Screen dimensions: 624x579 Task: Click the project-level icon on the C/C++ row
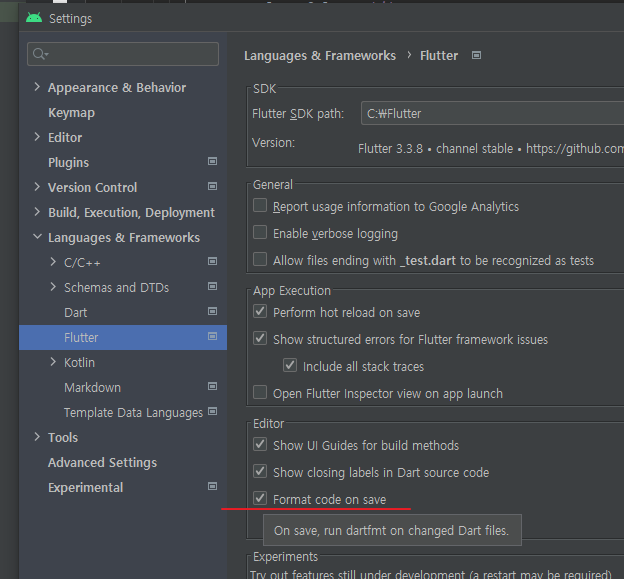coord(213,261)
